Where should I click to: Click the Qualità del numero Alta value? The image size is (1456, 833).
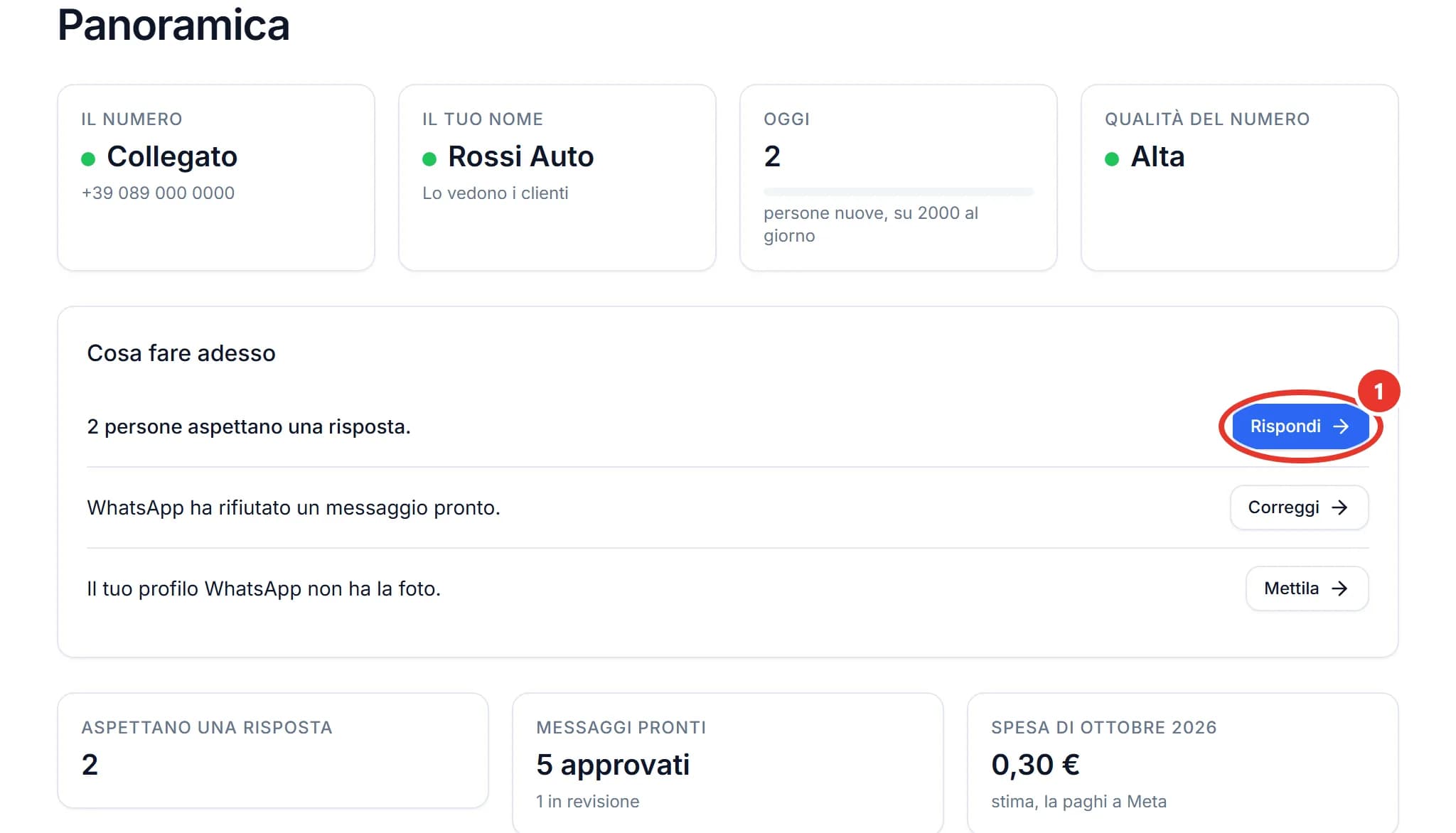point(1157,156)
